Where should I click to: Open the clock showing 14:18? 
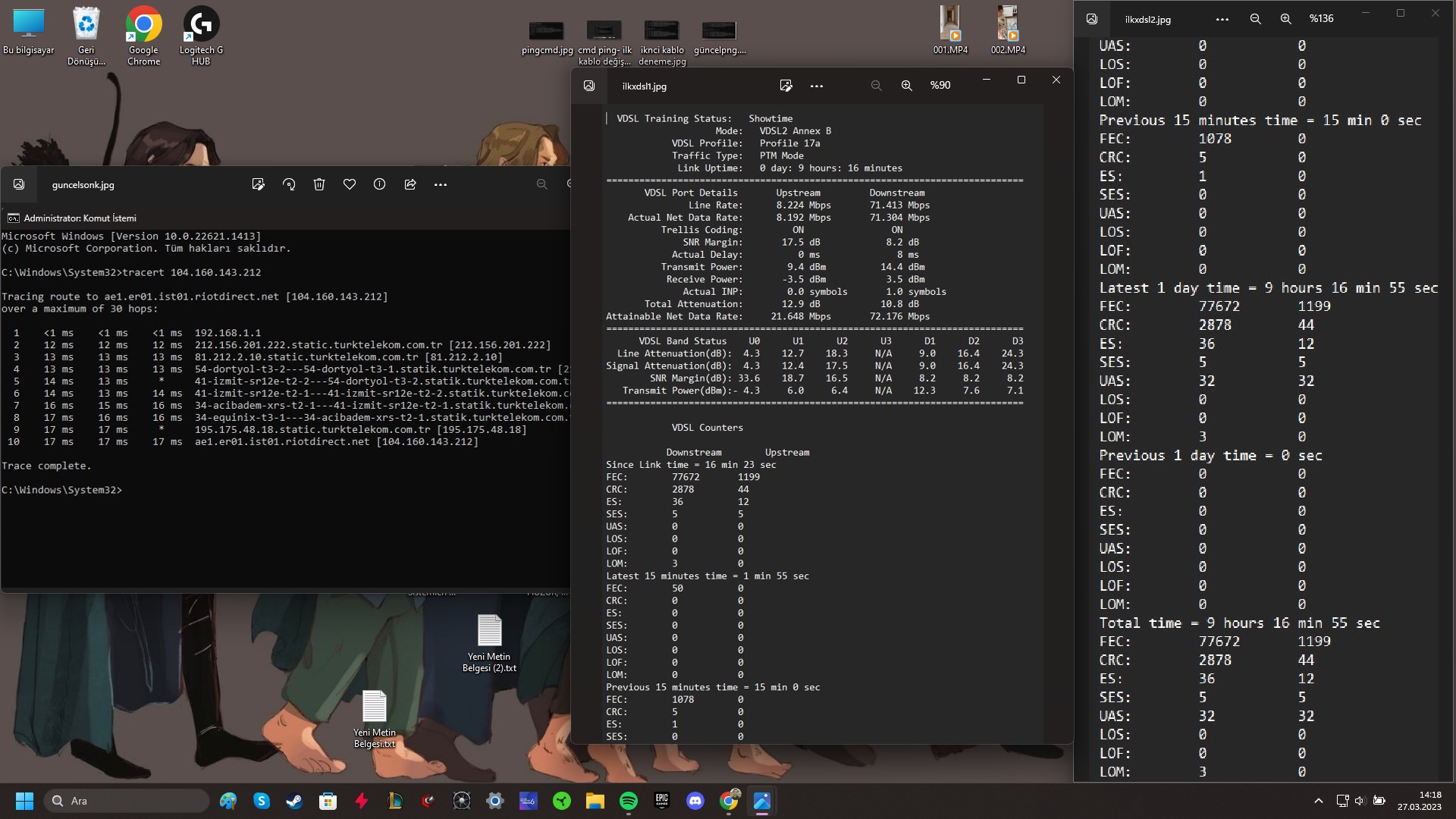click(x=1420, y=801)
